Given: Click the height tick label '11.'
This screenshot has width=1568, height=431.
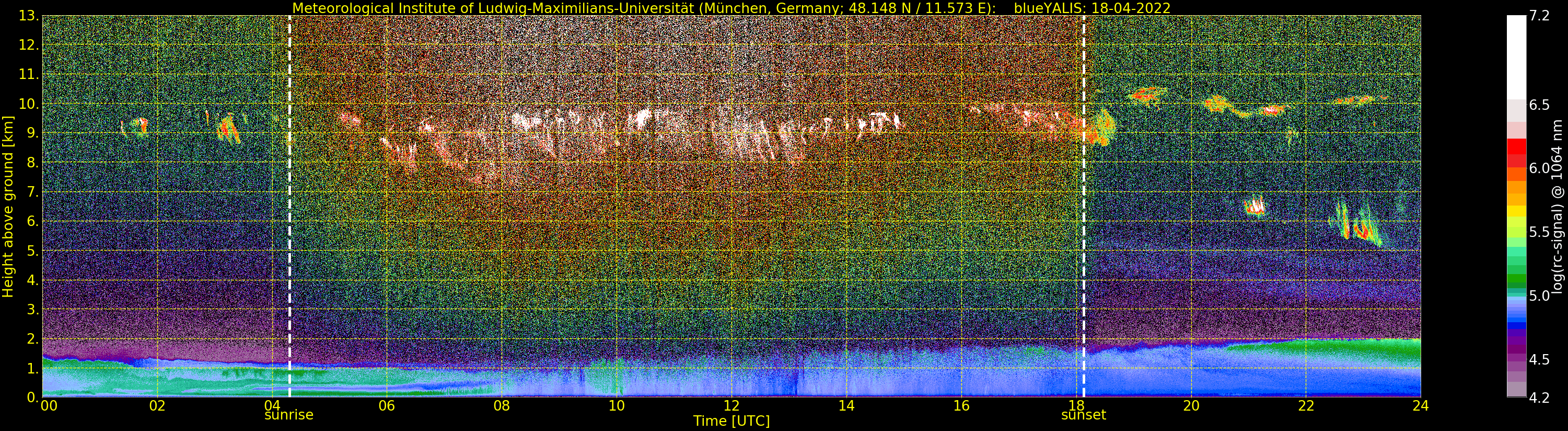Looking at the screenshot, I should (29, 74).
